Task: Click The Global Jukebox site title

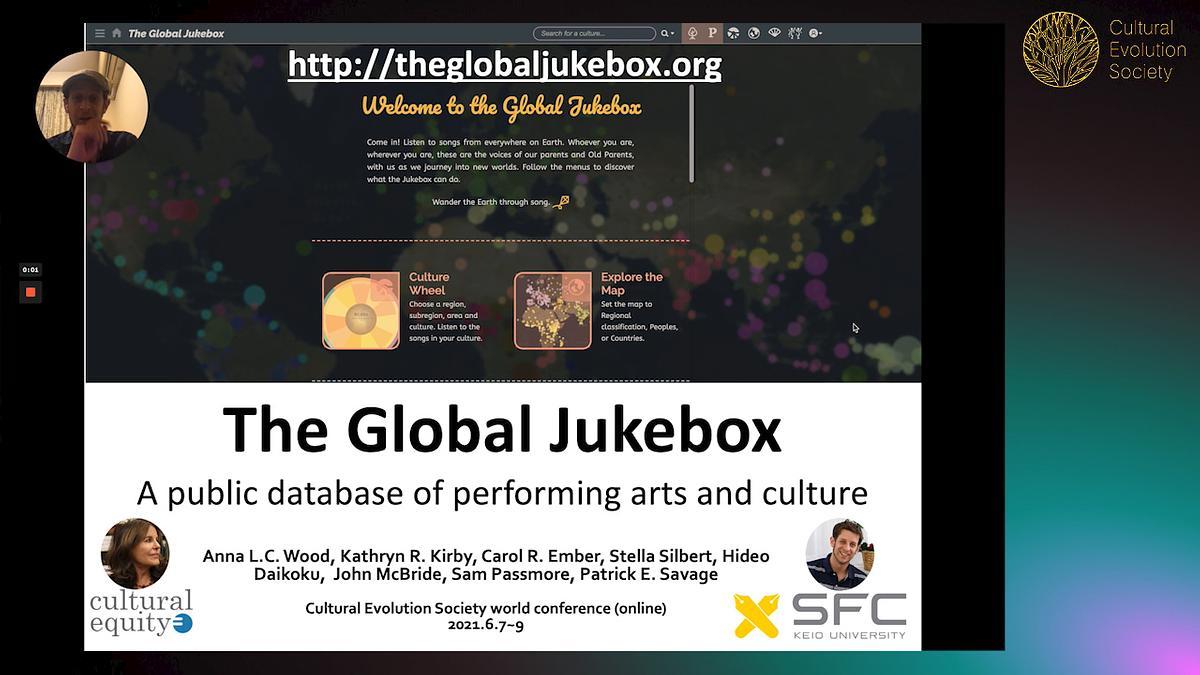Action: tap(176, 33)
